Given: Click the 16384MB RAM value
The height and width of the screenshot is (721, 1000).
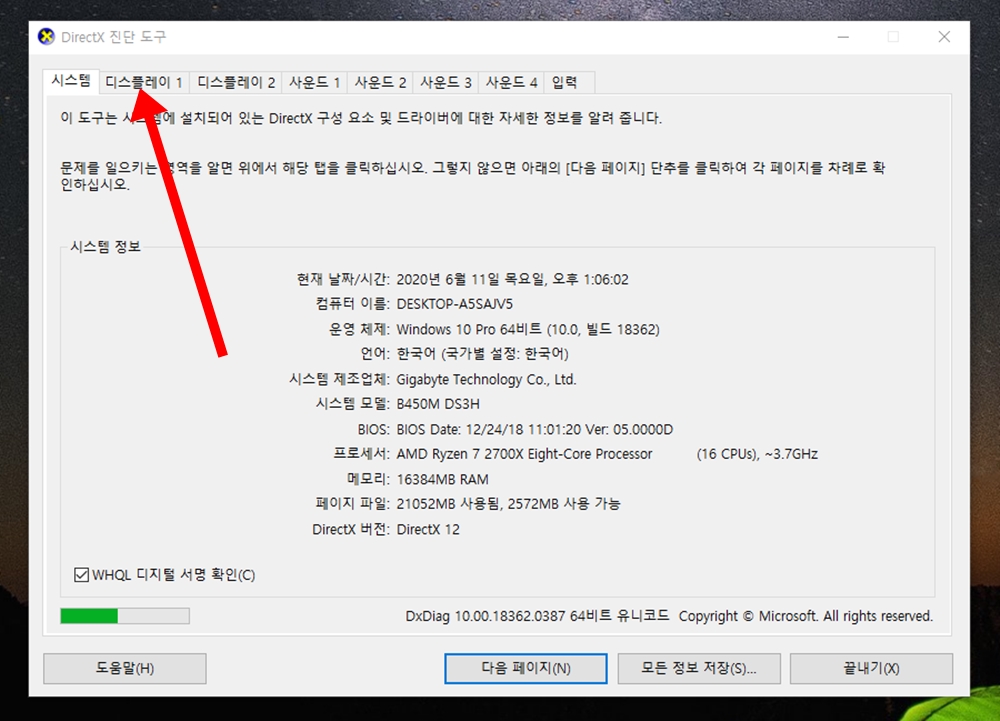Looking at the screenshot, I should (443, 479).
